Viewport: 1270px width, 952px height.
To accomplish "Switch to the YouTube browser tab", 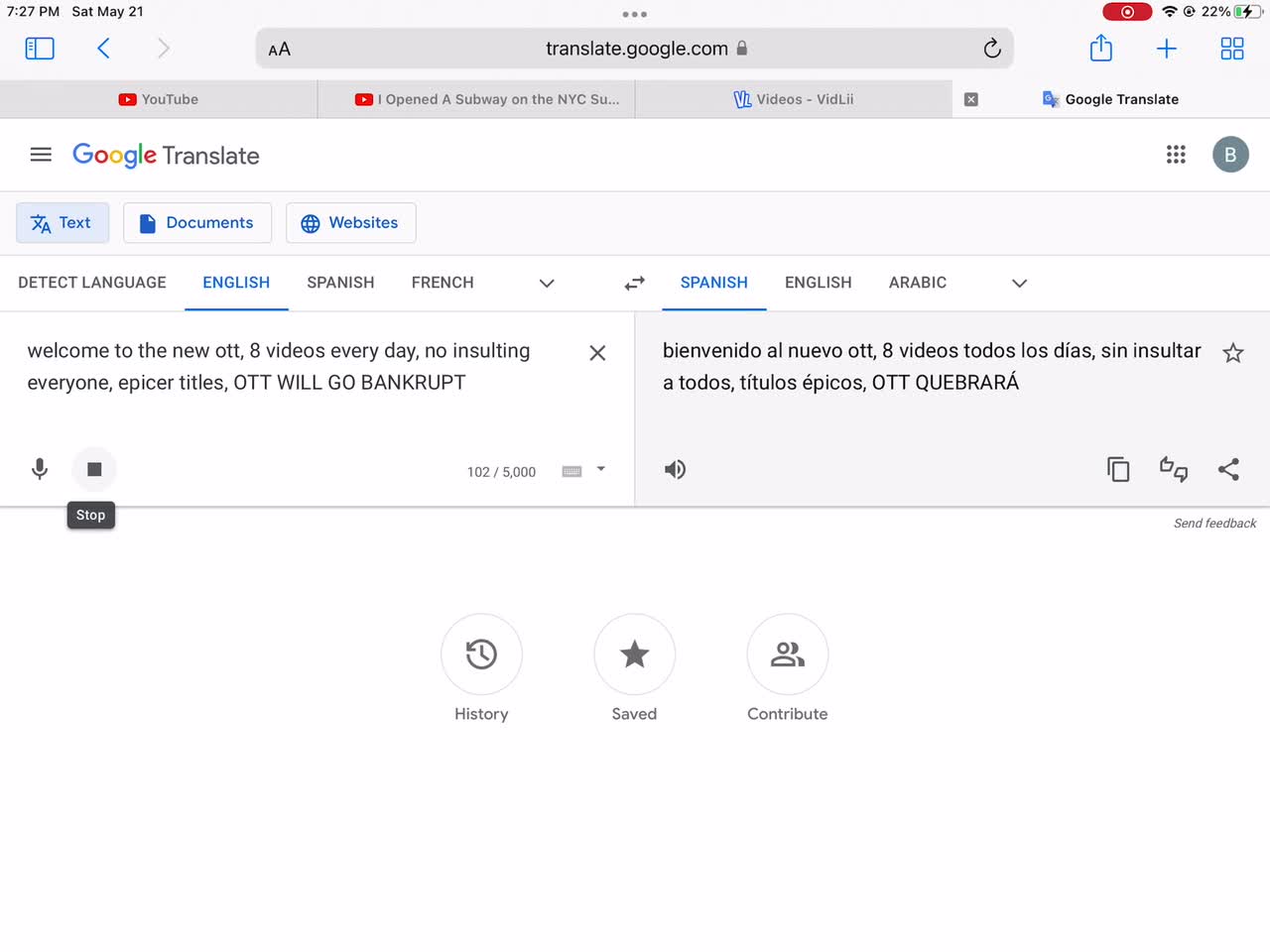I will point(159,99).
